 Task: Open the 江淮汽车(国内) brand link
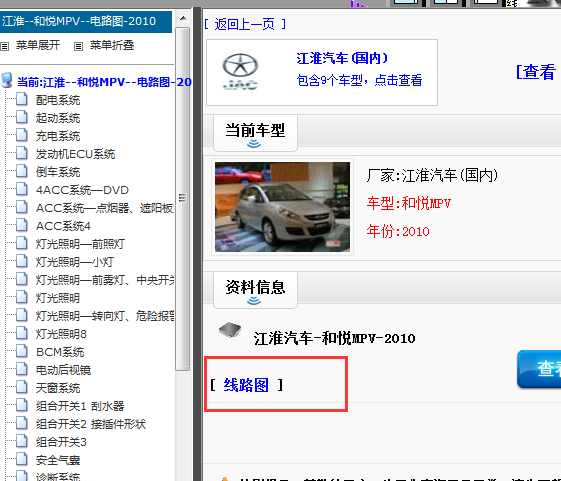pyautogui.click(x=342, y=58)
